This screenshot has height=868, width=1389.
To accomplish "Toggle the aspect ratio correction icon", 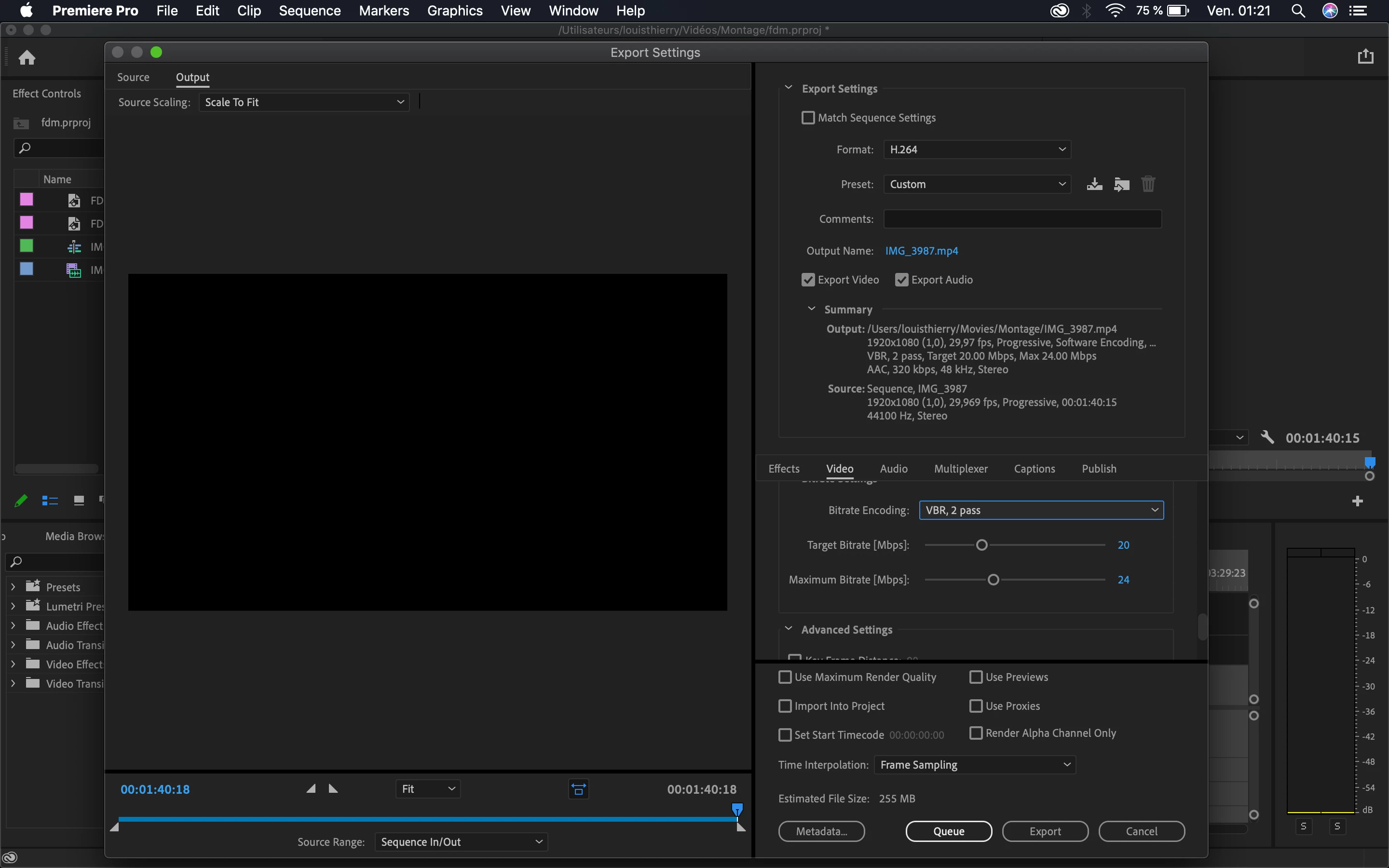I will (x=579, y=789).
